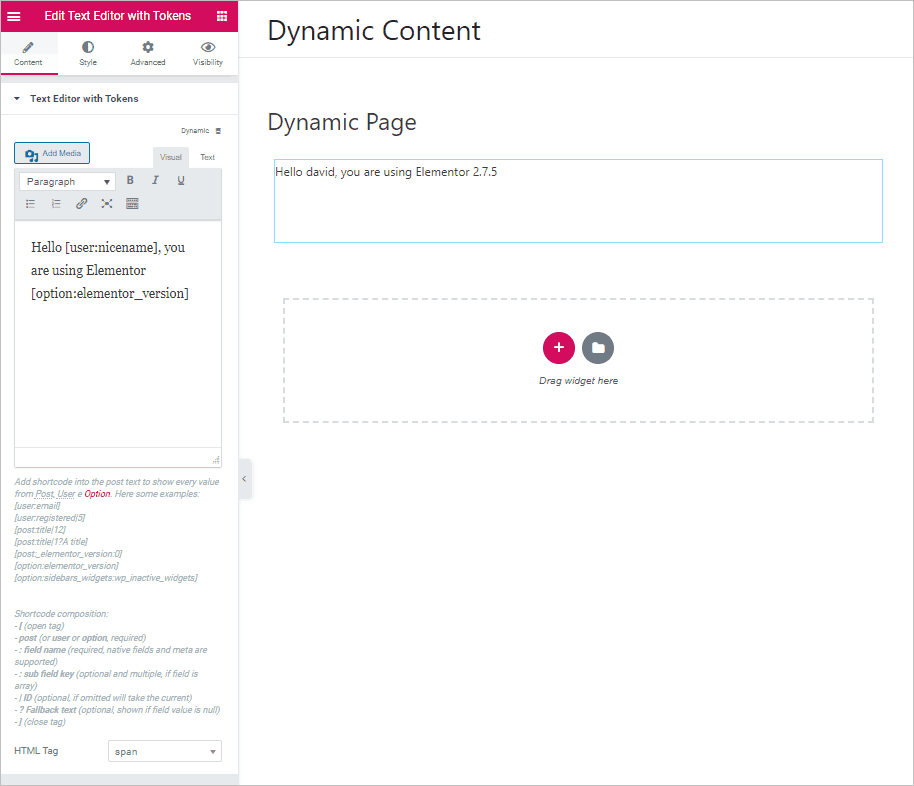The width and height of the screenshot is (914, 786).
Task: Select the Hello david text widget in preview
Action: (x=578, y=201)
